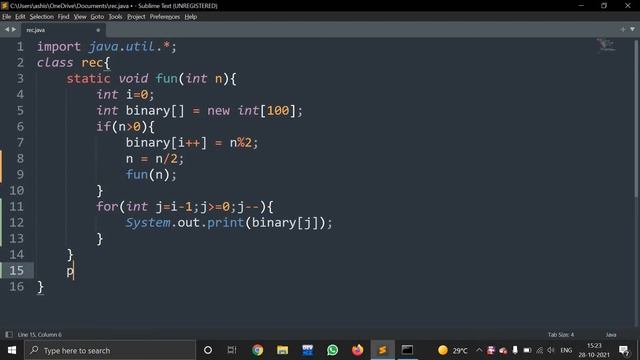Click the Line 15, Column 6 status text
The height and width of the screenshot is (360, 640).
[x=40, y=335]
